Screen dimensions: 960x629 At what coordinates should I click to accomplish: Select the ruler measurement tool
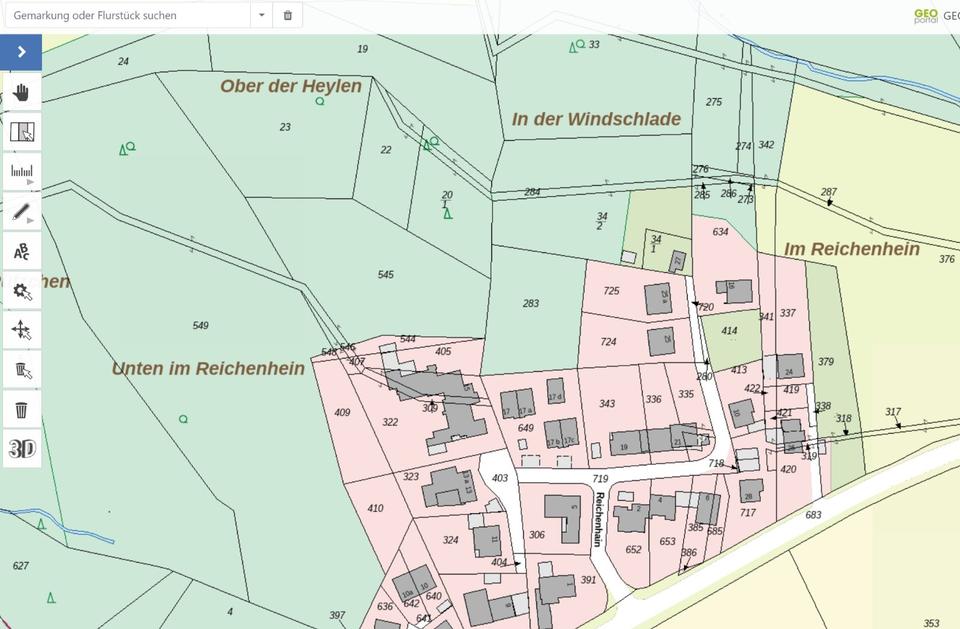(21, 170)
